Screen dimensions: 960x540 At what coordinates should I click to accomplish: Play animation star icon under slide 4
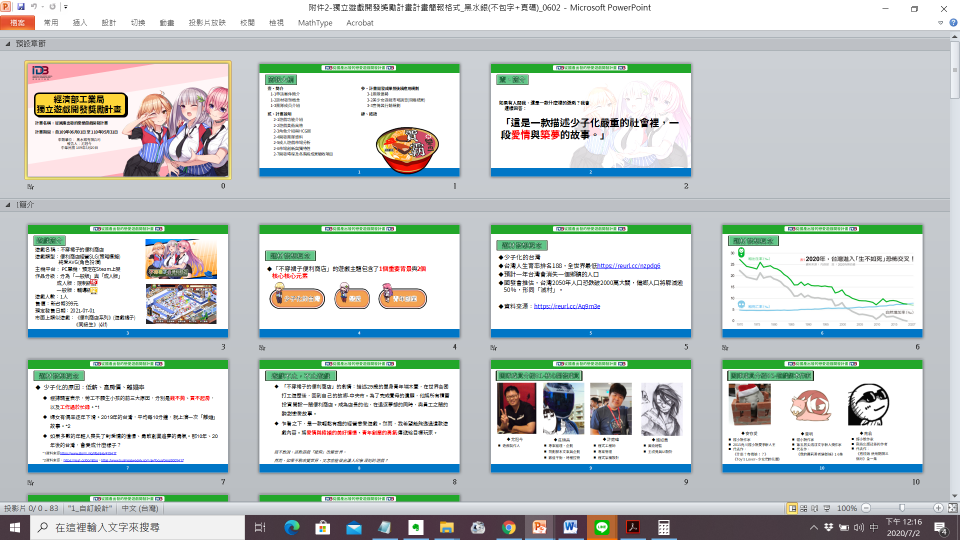[x=262, y=347]
